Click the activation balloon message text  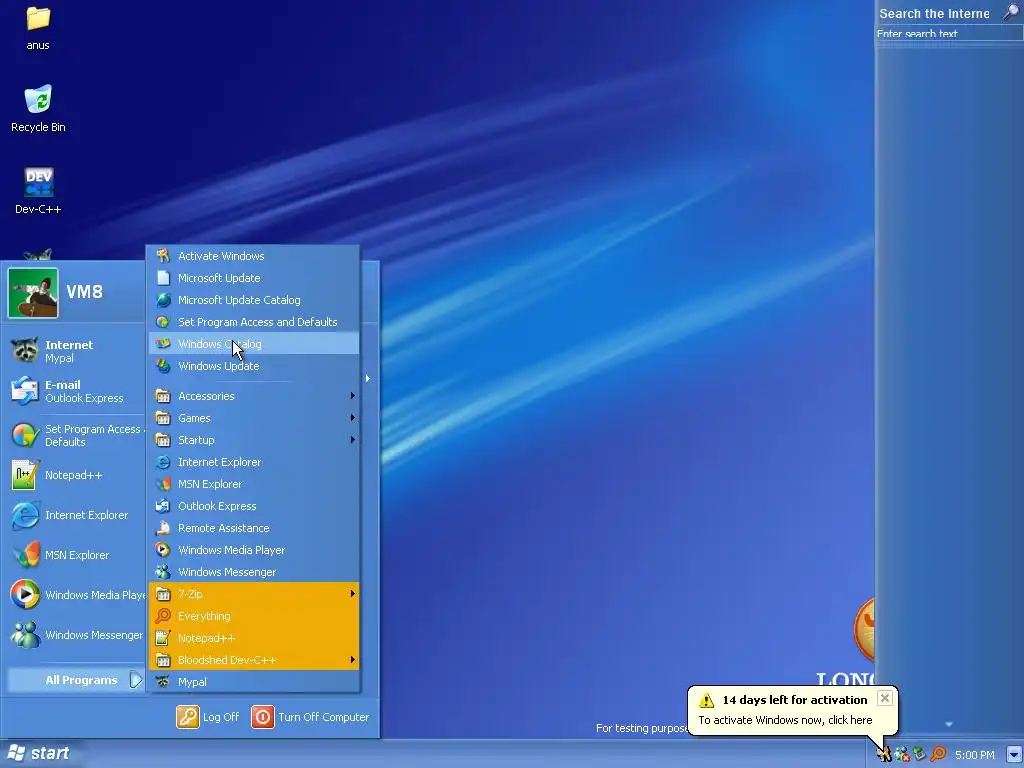[x=785, y=720]
